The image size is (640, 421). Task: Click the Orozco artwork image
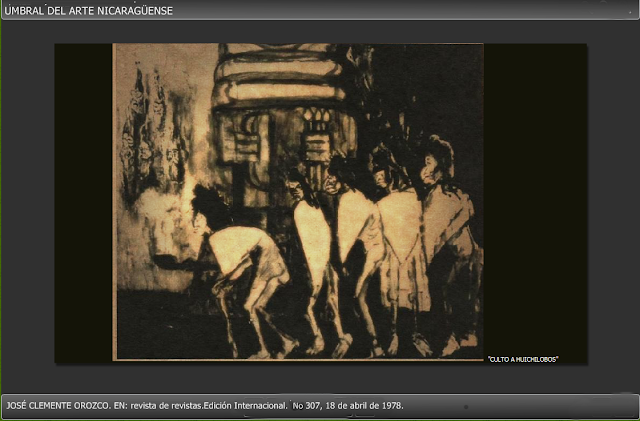pos(298,202)
